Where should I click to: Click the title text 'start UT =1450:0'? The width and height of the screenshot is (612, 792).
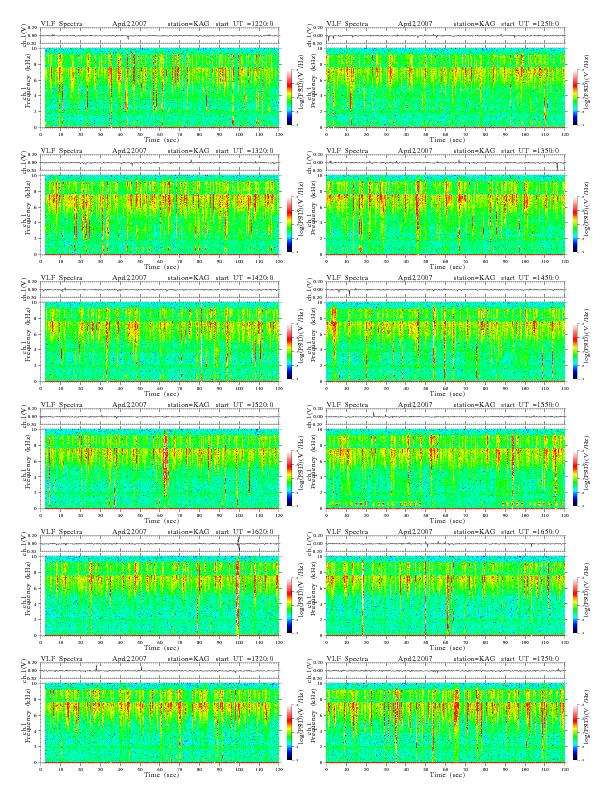click(x=530, y=277)
